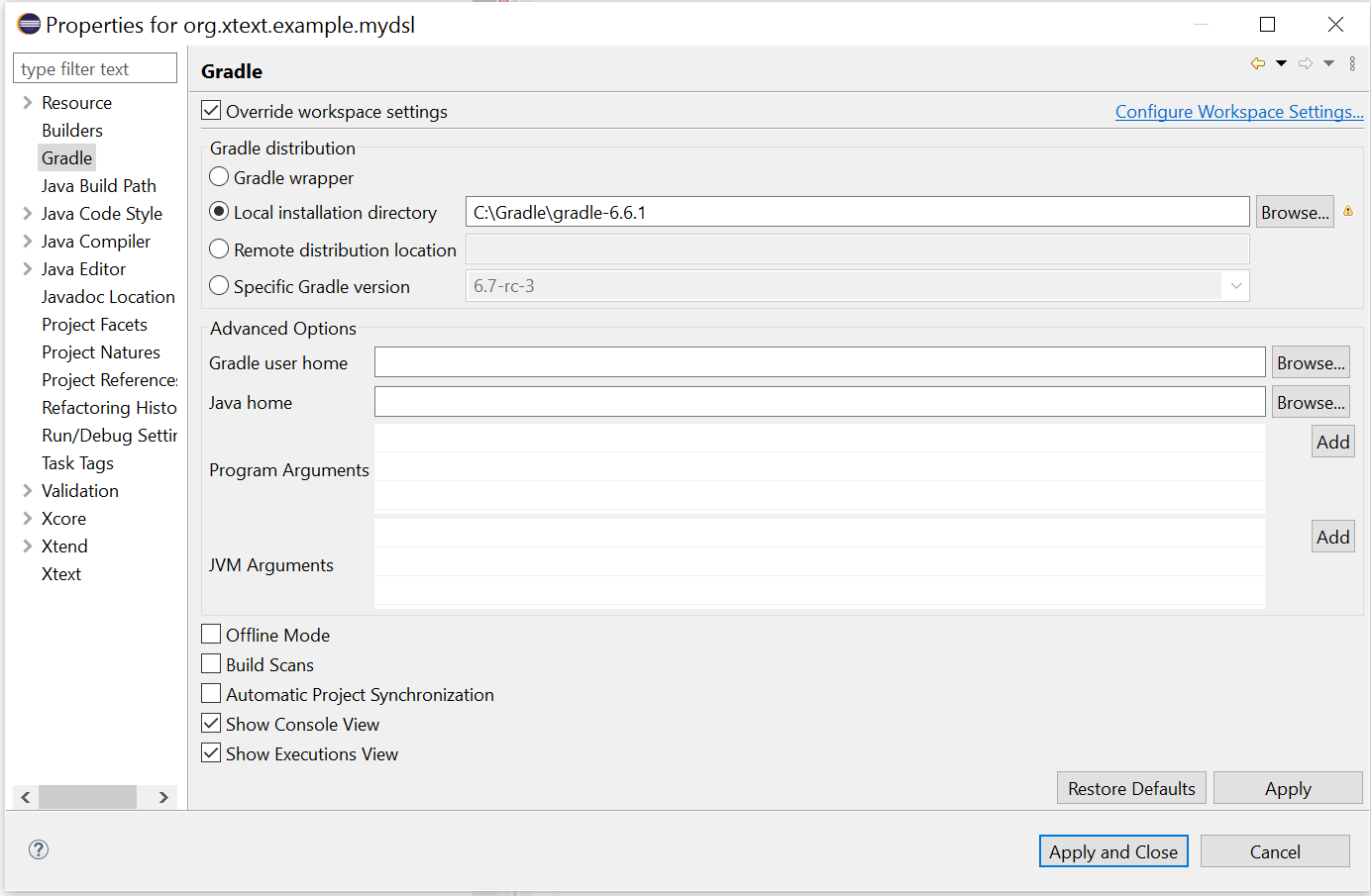Click the Eclipse icon in title bar
This screenshot has width=1371, height=896.
pos(29,25)
